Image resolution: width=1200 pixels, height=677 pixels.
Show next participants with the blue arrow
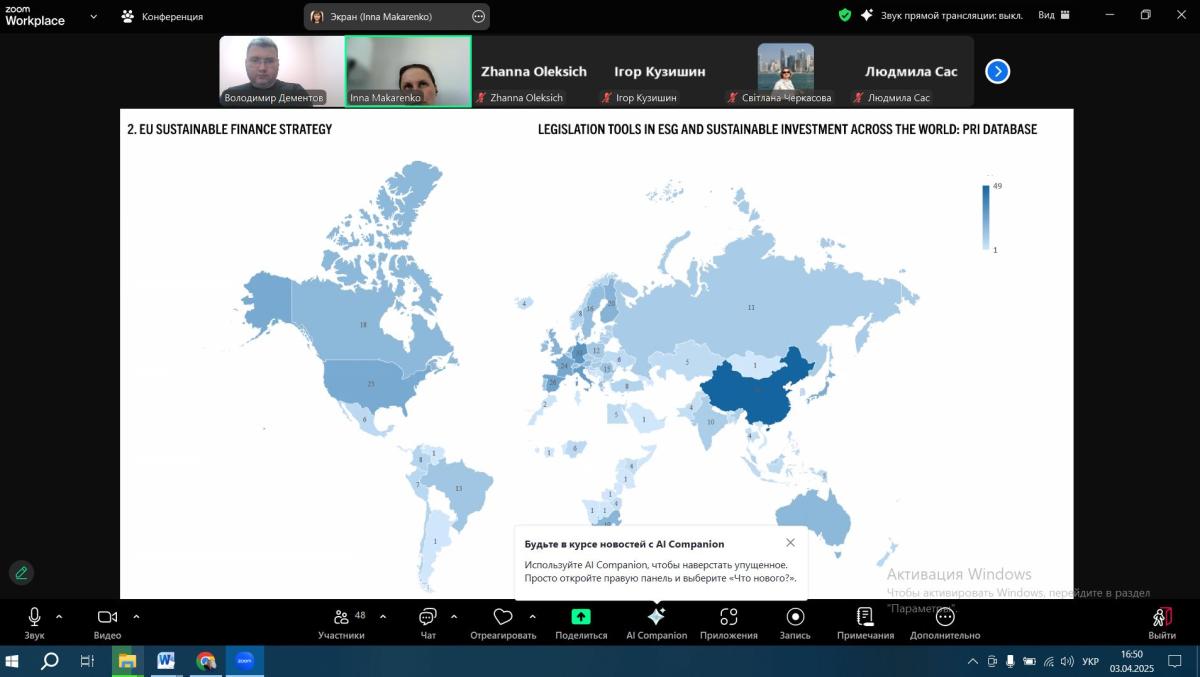(997, 72)
